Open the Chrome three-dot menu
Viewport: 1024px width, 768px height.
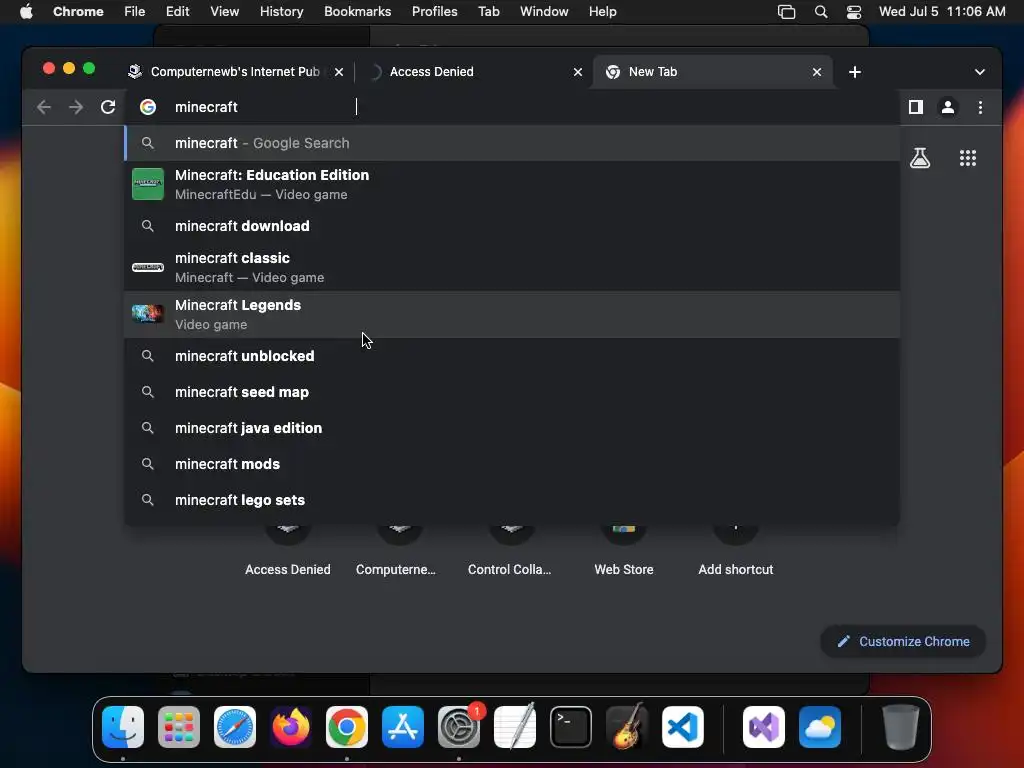980,107
